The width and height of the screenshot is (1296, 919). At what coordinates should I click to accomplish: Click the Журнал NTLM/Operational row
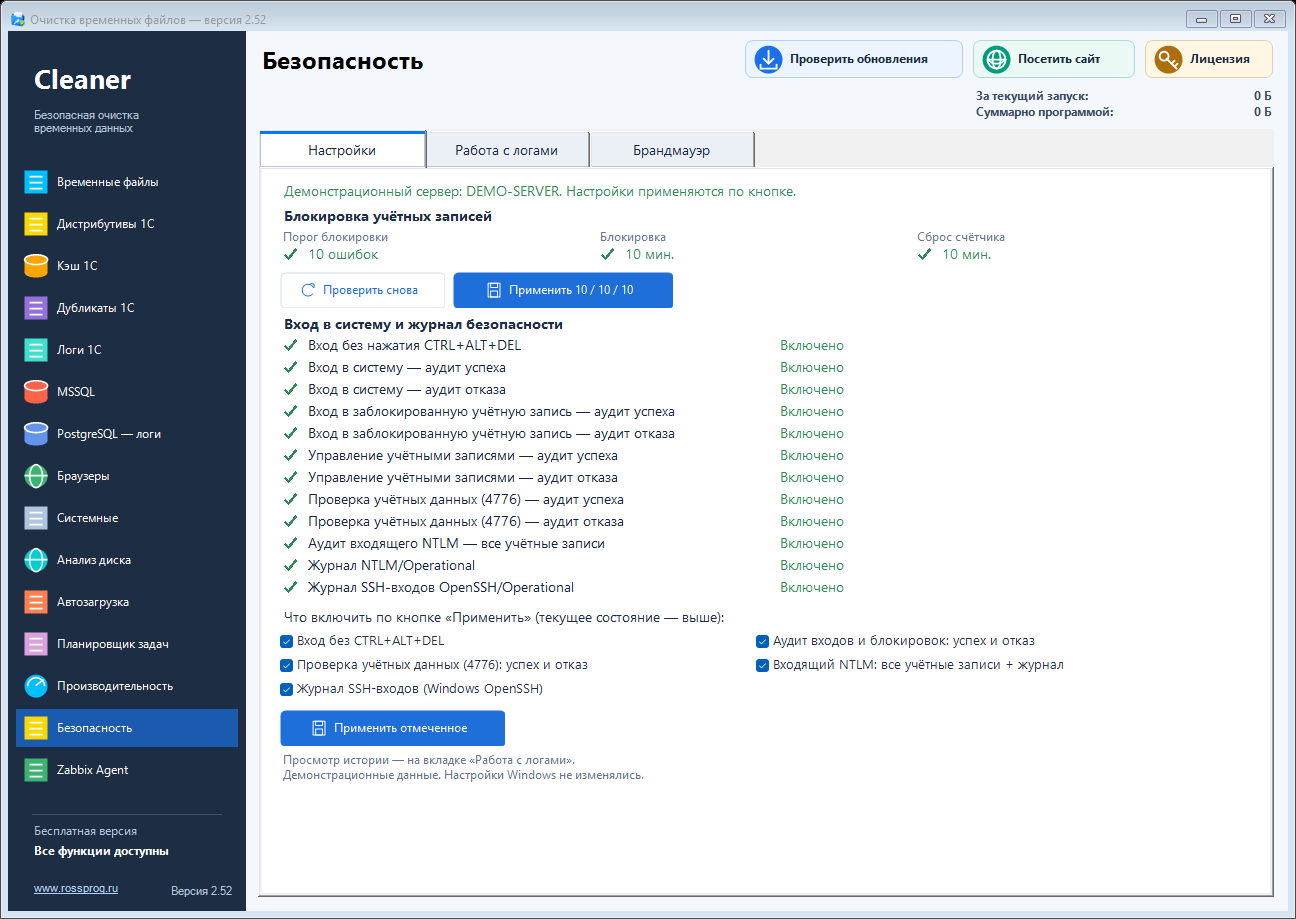564,566
